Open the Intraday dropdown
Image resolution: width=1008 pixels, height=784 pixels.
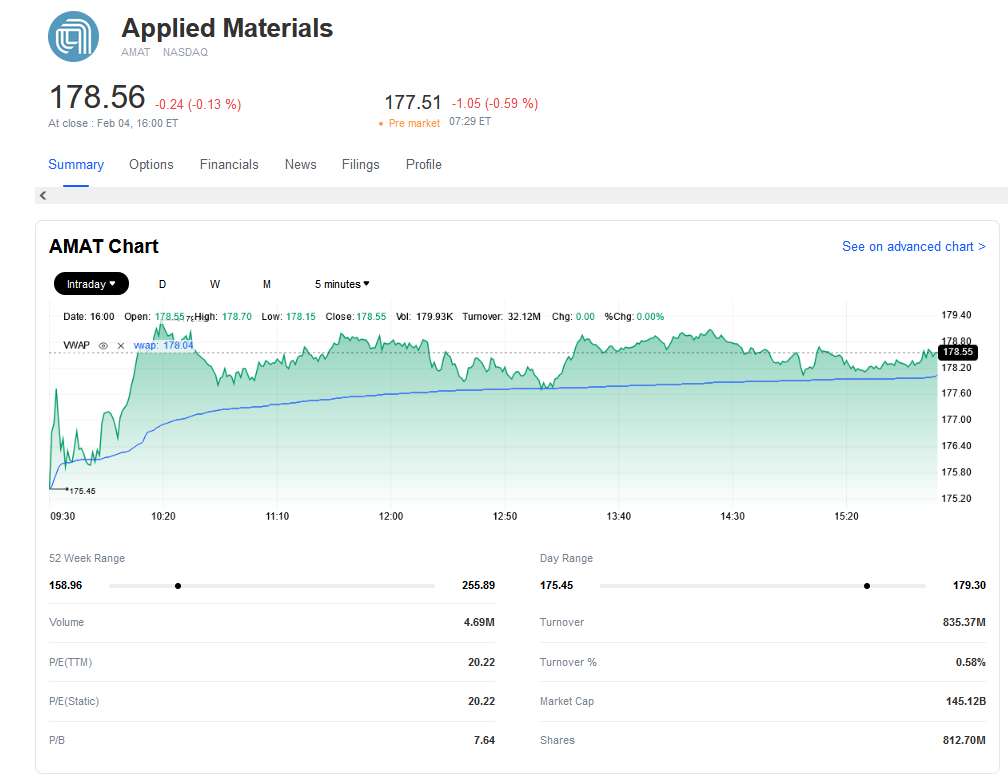pyautogui.click(x=90, y=284)
